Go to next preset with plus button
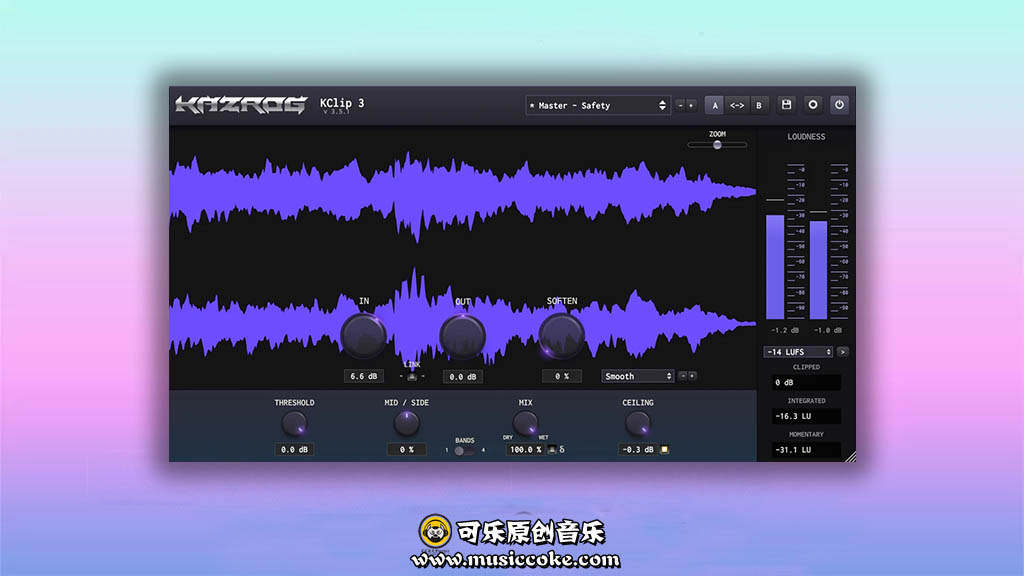 pyautogui.click(x=691, y=105)
